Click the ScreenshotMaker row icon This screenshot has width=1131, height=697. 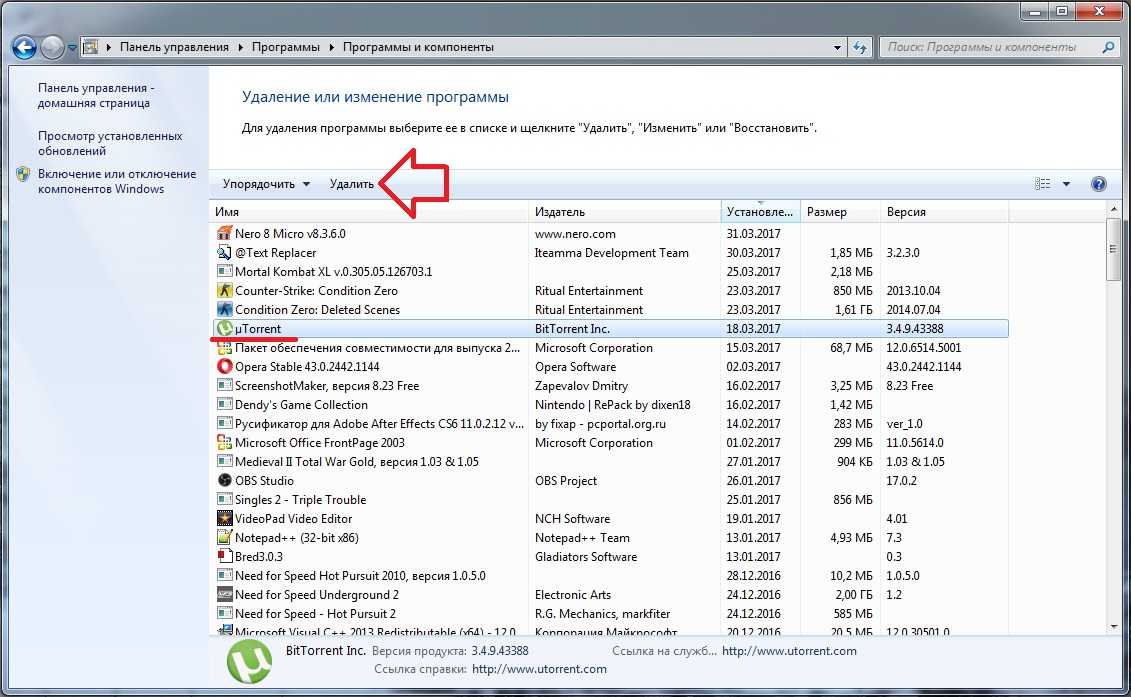[224, 385]
